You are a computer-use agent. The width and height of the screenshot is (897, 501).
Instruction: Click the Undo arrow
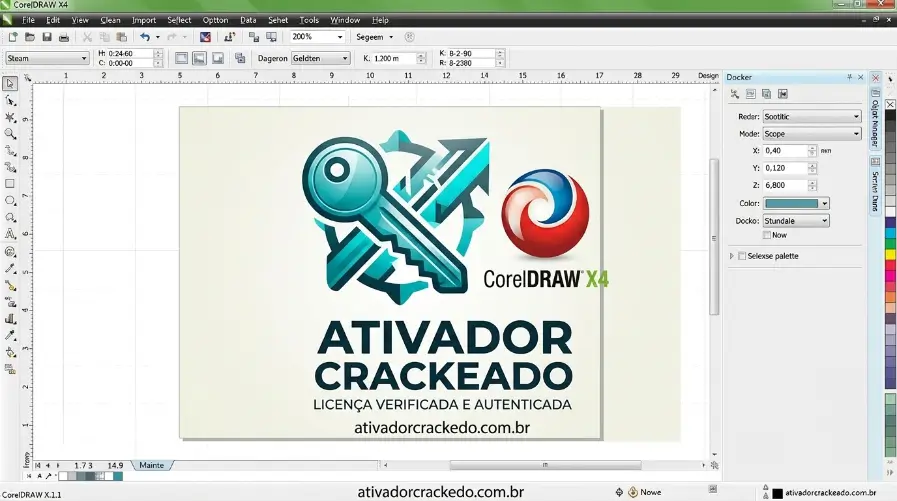pyautogui.click(x=145, y=37)
